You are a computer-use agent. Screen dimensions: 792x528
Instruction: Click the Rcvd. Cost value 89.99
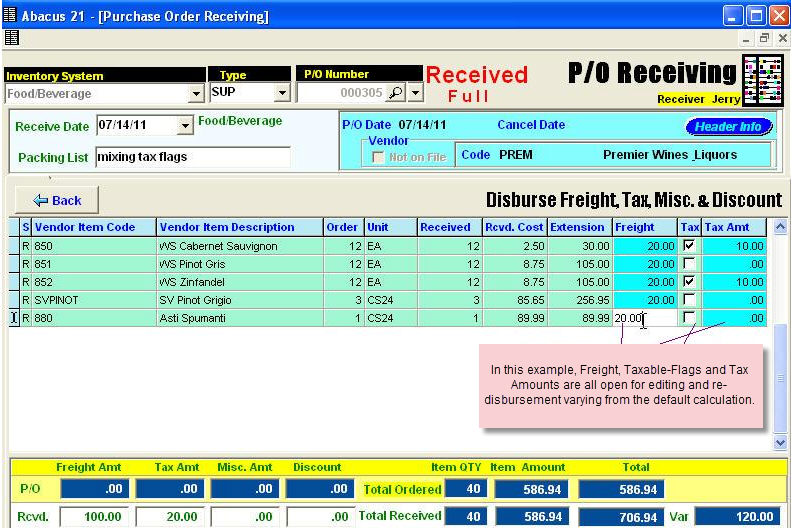pos(515,318)
